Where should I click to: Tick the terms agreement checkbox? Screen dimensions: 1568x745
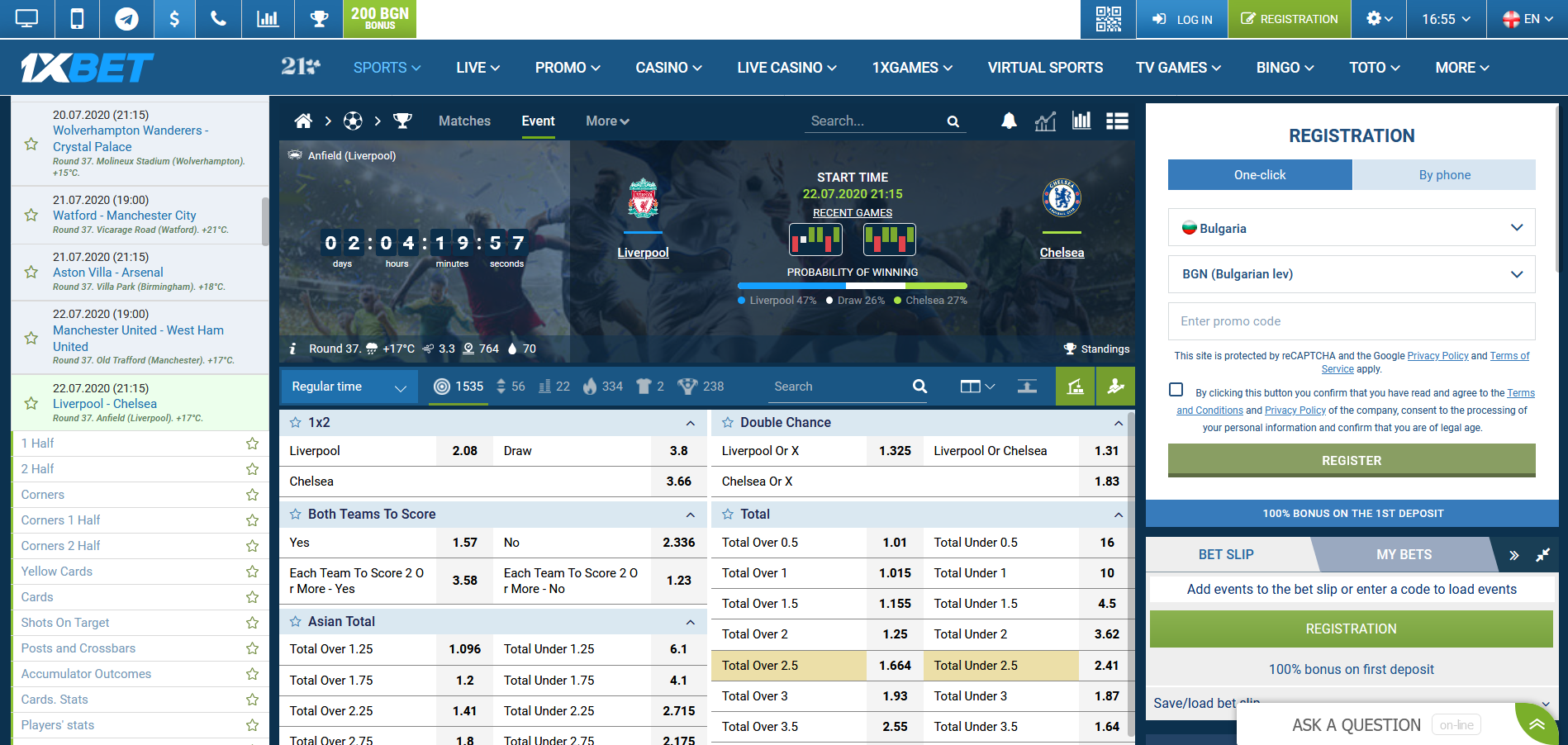1176,390
